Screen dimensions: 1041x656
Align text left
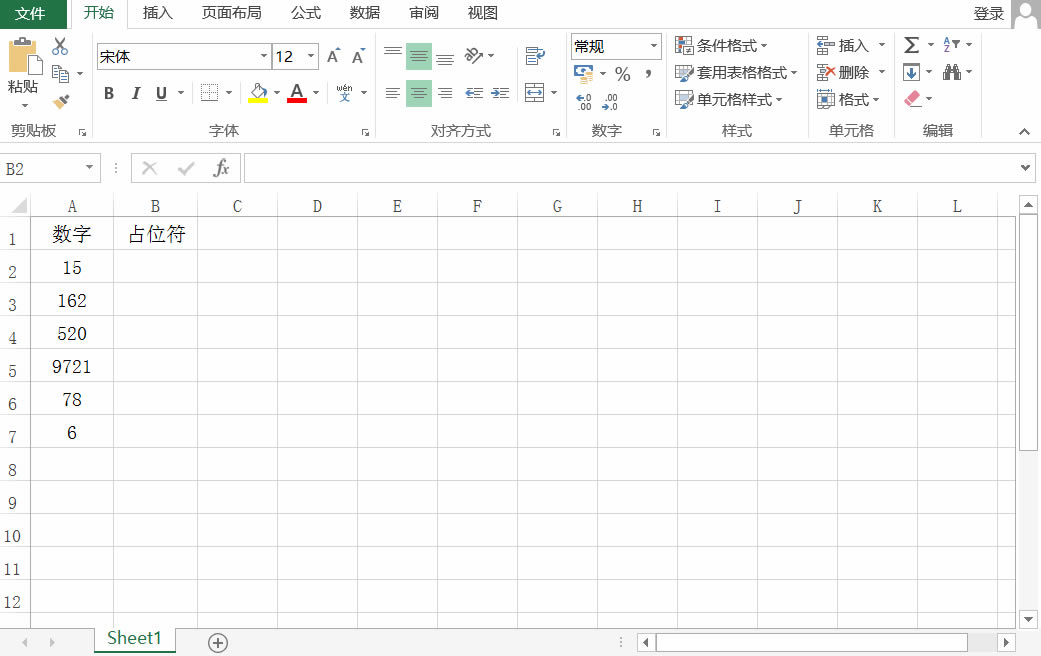pos(393,93)
